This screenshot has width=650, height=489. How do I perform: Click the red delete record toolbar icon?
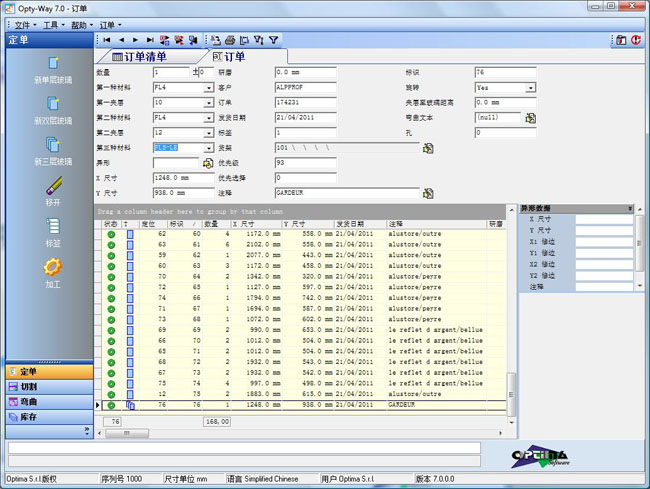(x=179, y=40)
